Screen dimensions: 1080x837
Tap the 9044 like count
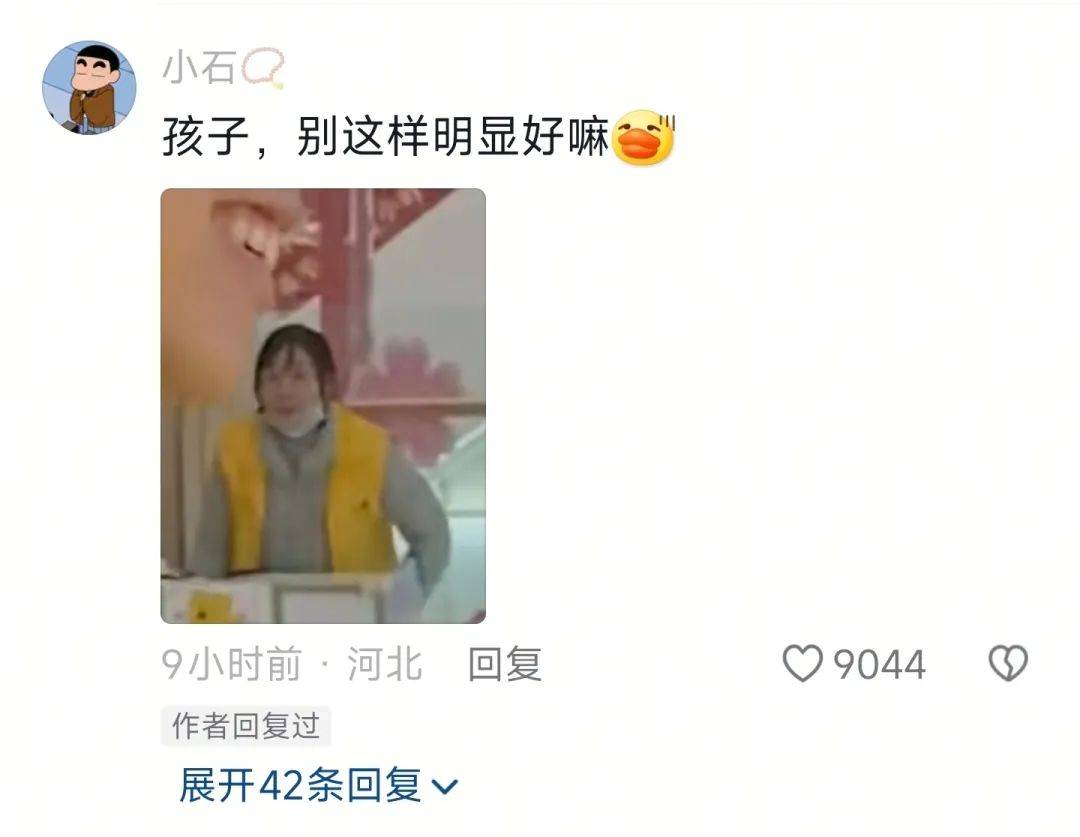[x=880, y=665]
